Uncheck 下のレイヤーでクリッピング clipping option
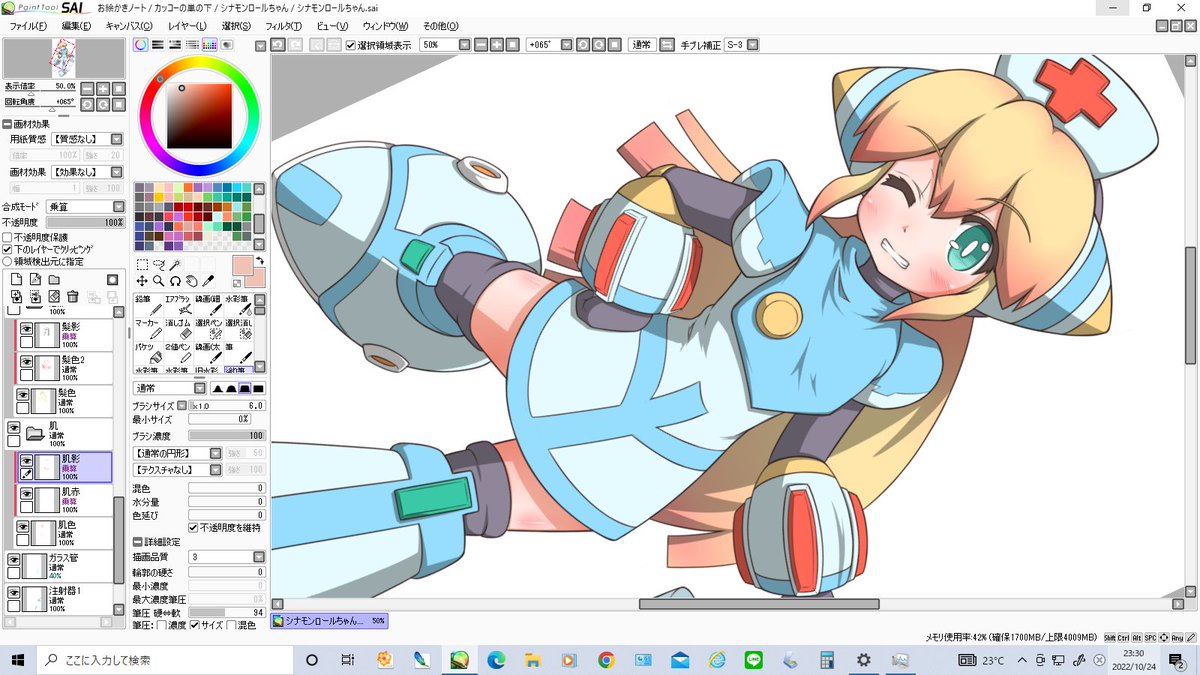Viewport: 1200px width, 675px height. [7, 249]
